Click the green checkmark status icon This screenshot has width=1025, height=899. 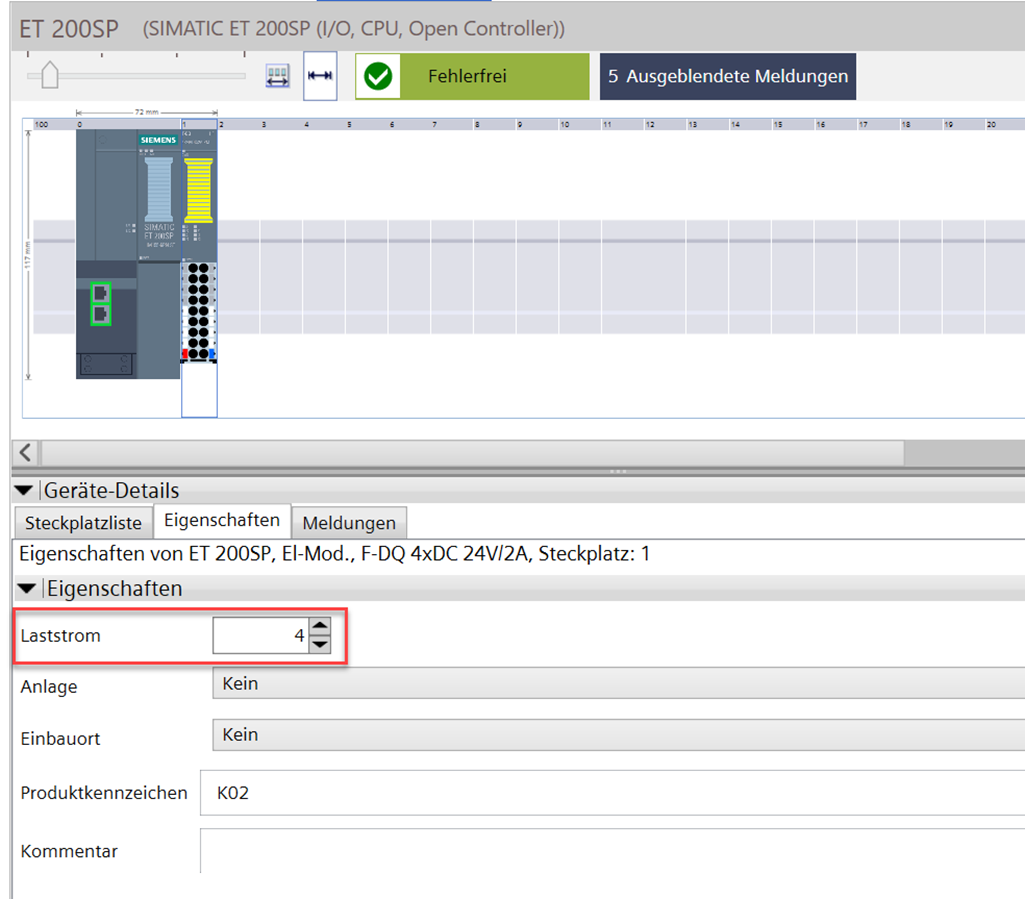[x=378, y=77]
